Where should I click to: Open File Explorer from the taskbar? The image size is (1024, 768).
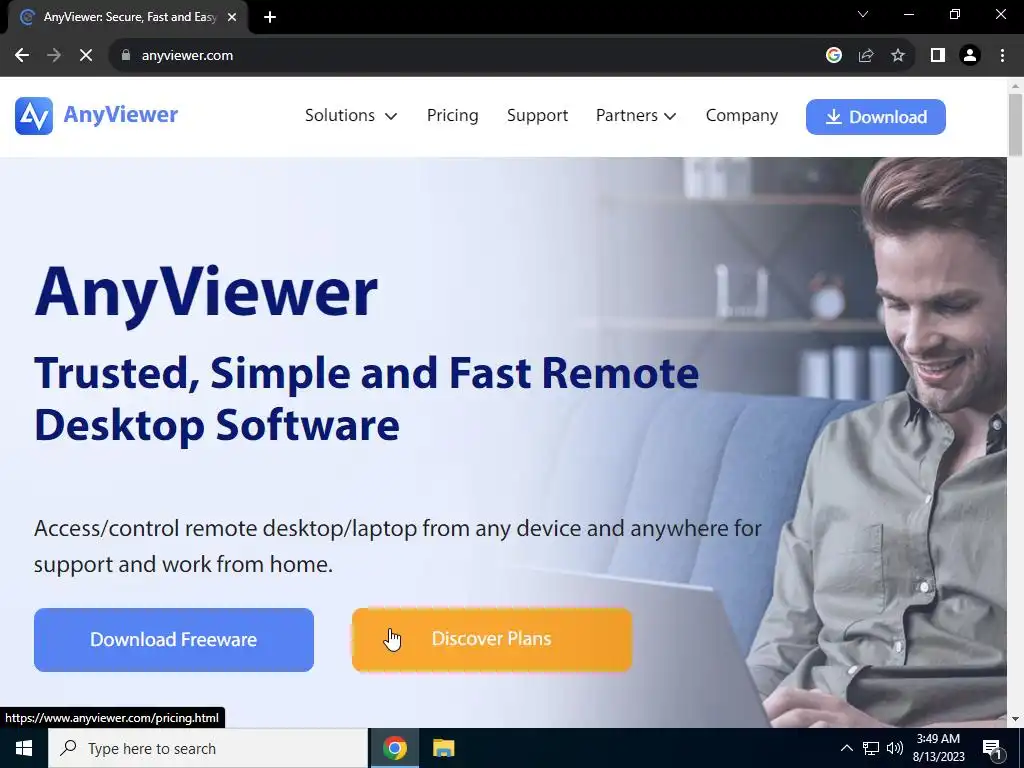click(x=443, y=748)
